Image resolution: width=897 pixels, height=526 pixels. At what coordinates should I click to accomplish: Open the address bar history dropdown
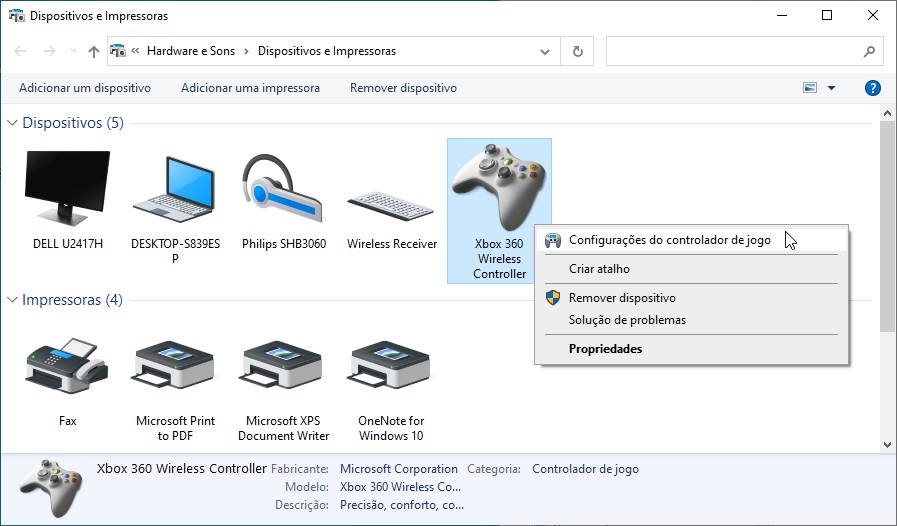tap(545, 52)
